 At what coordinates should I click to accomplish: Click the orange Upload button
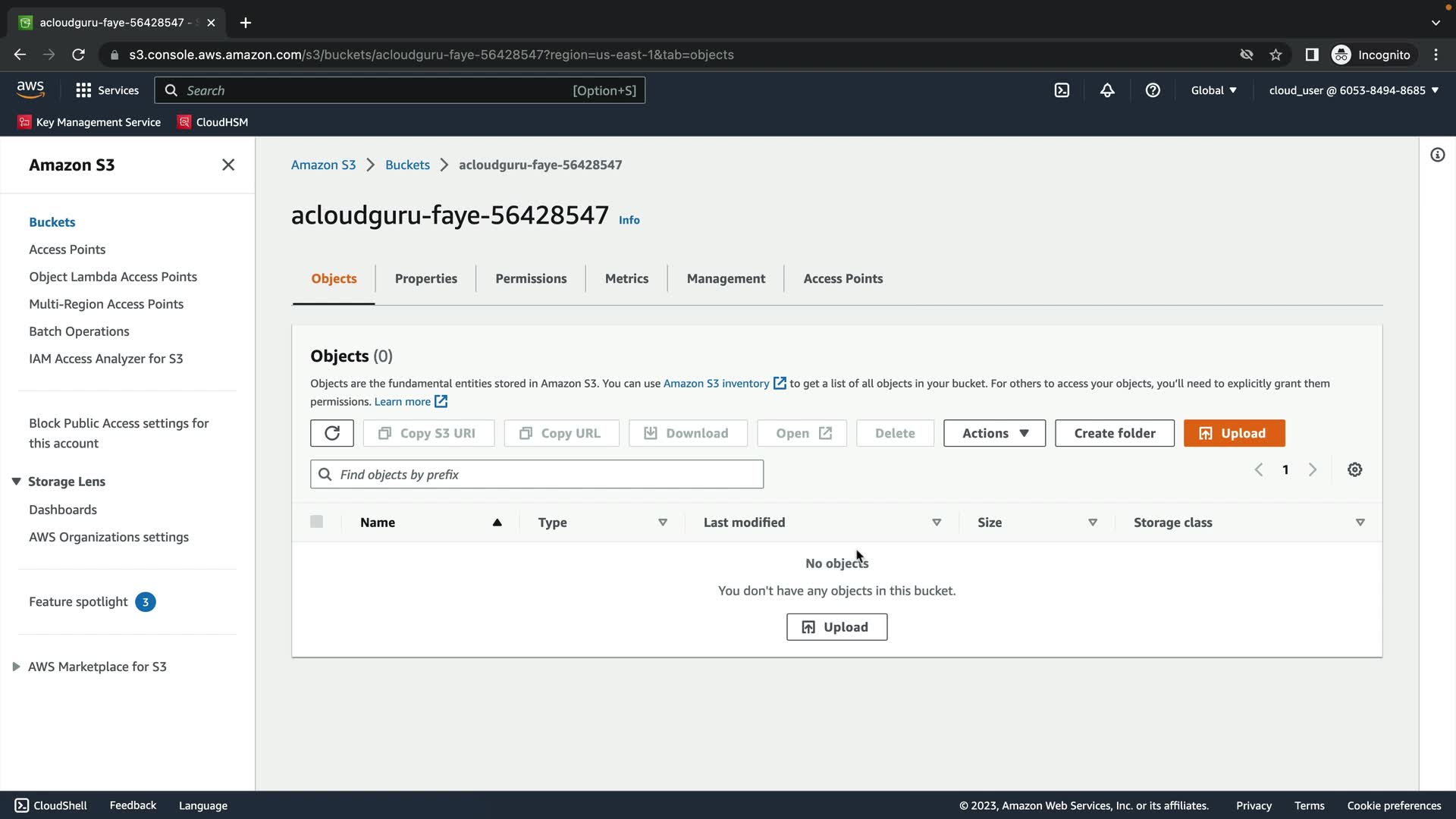point(1234,433)
